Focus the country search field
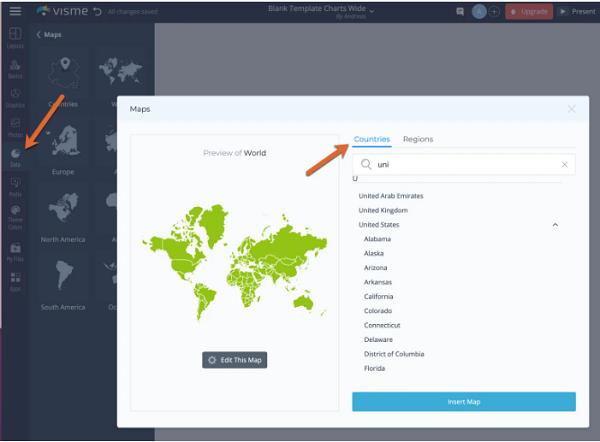This screenshot has width=600, height=442. pyautogui.click(x=464, y=165)
